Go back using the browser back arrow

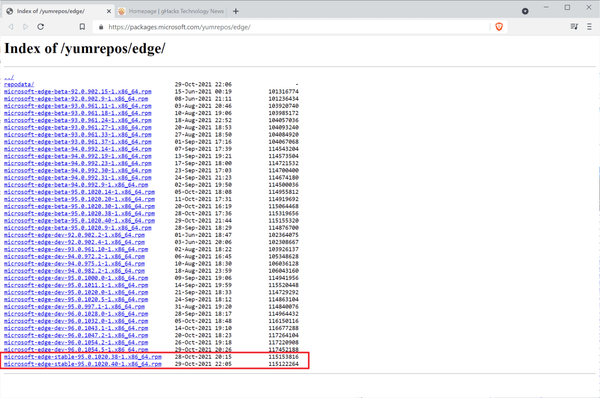(11, 27)
